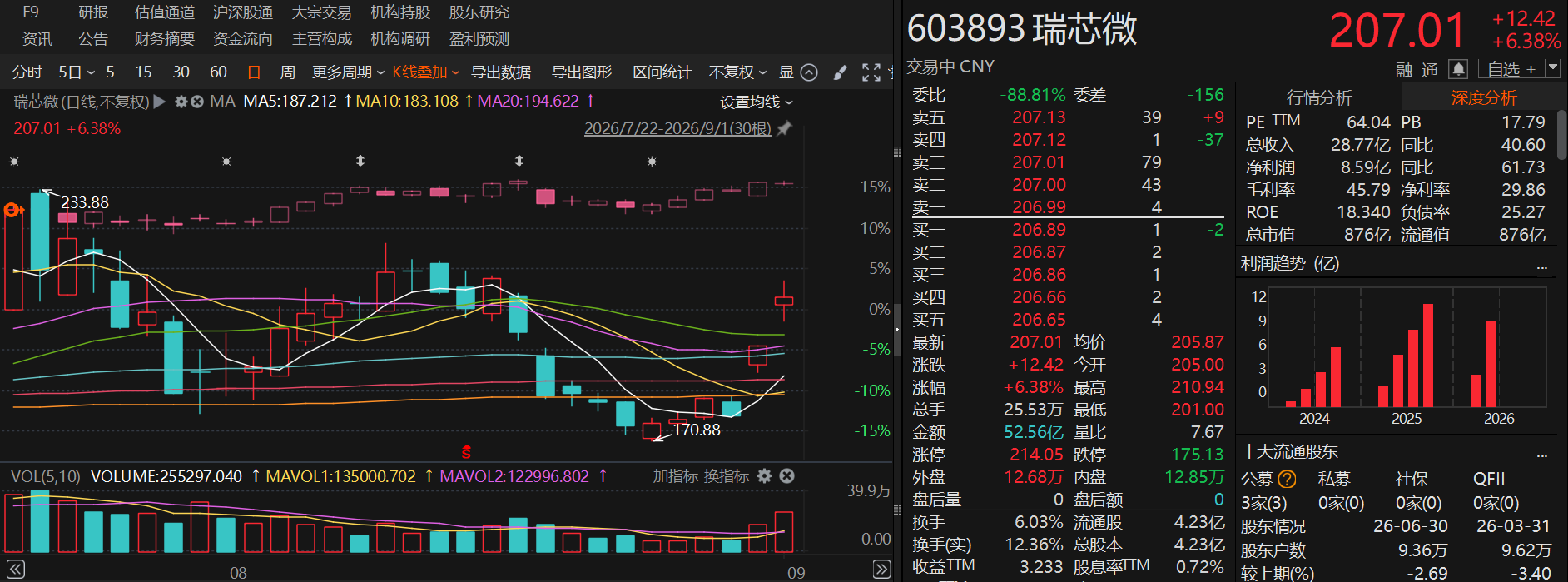Click the sun-shaped event marker above the first candle
The width and height of the screenshot is (1568, 582).
[x=12, y=161]
